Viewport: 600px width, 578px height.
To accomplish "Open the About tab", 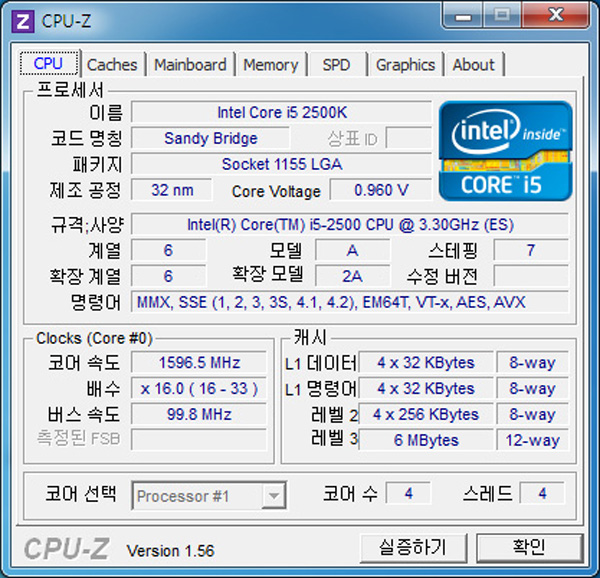I will coord(474,65).
